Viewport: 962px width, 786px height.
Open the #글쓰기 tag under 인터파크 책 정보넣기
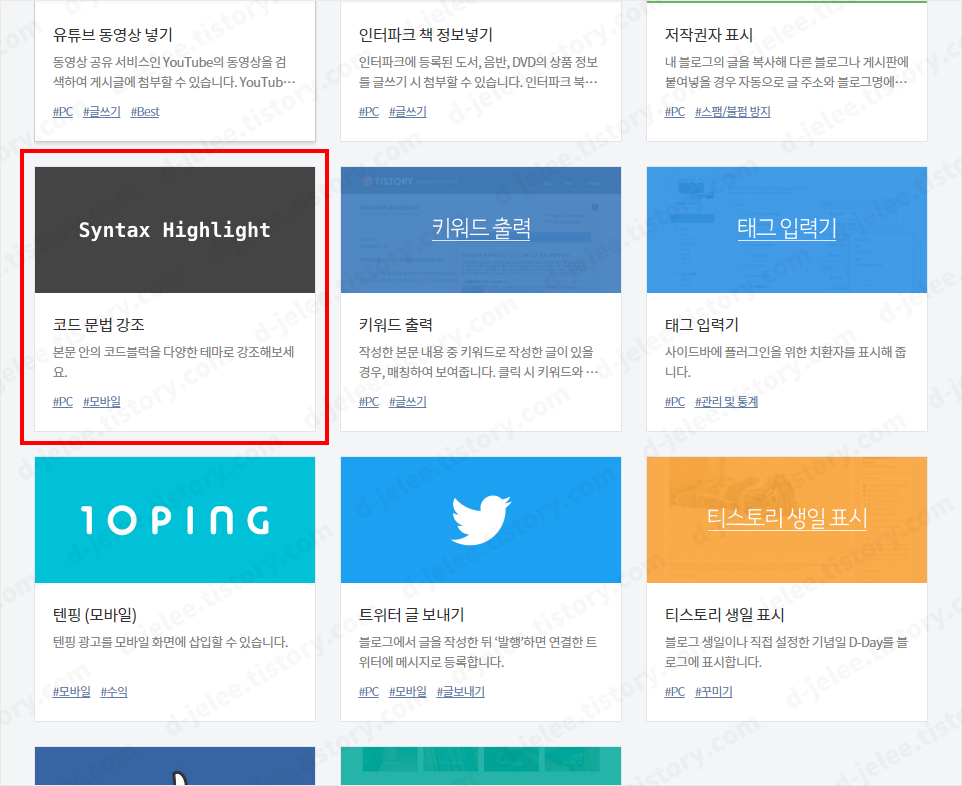coord(405,112)
